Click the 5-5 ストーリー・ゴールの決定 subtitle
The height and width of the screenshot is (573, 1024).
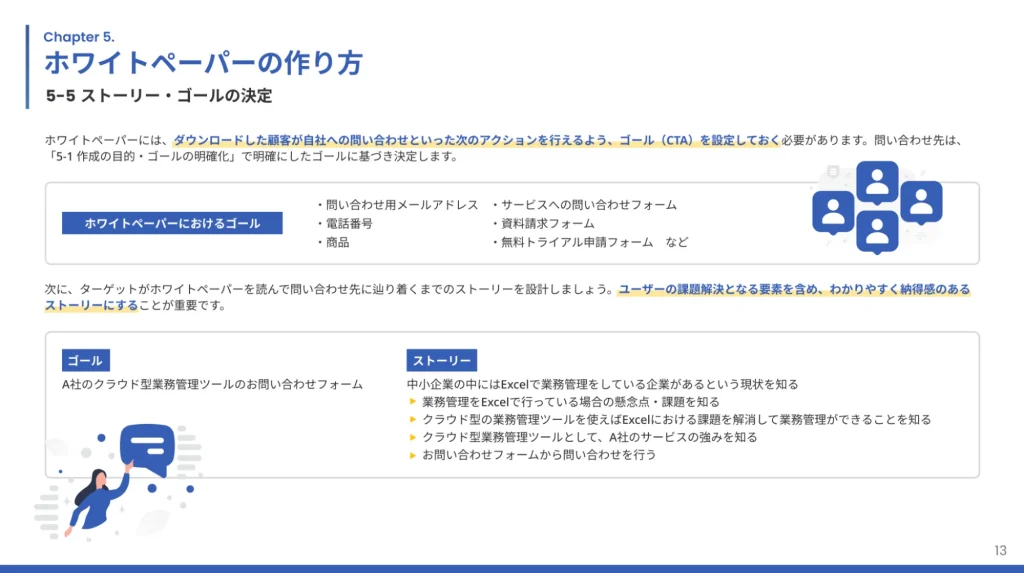[159, 96]
